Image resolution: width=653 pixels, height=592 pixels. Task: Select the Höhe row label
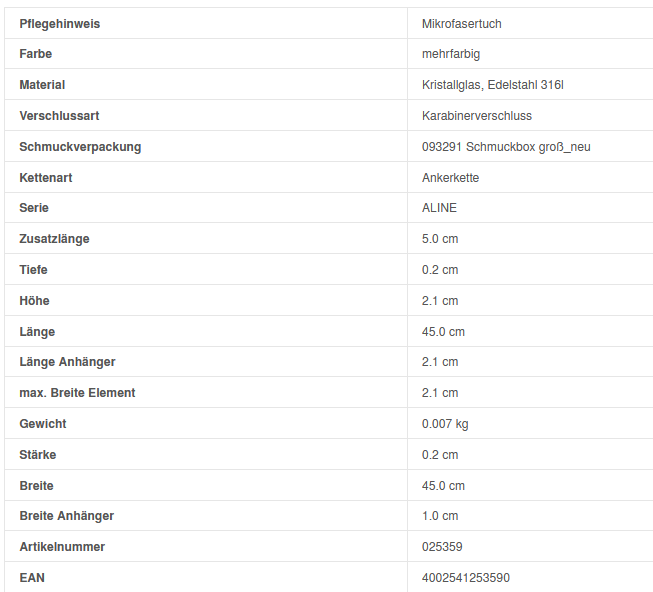(x=34, y=301)
